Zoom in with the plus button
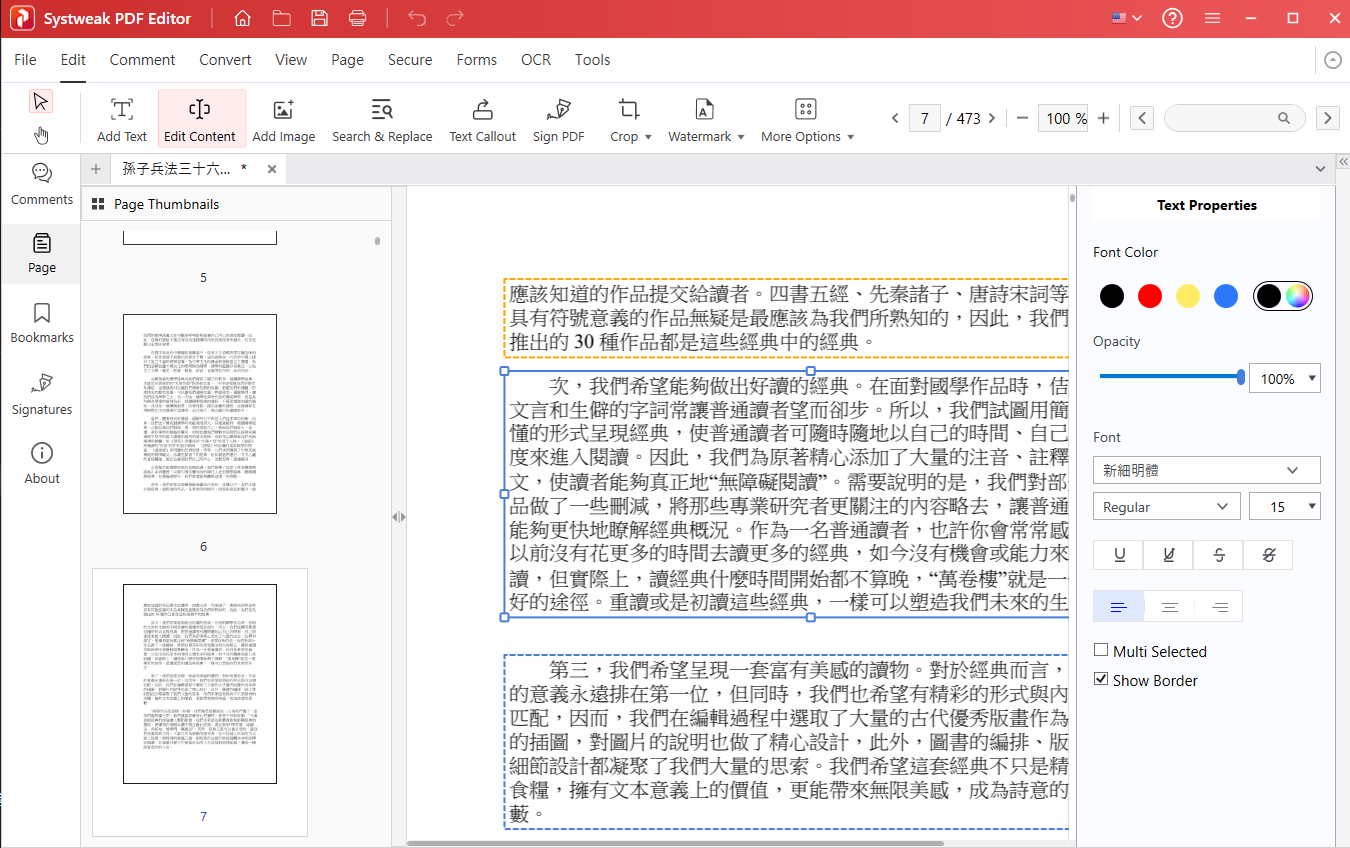 (x=1103, y=118)
